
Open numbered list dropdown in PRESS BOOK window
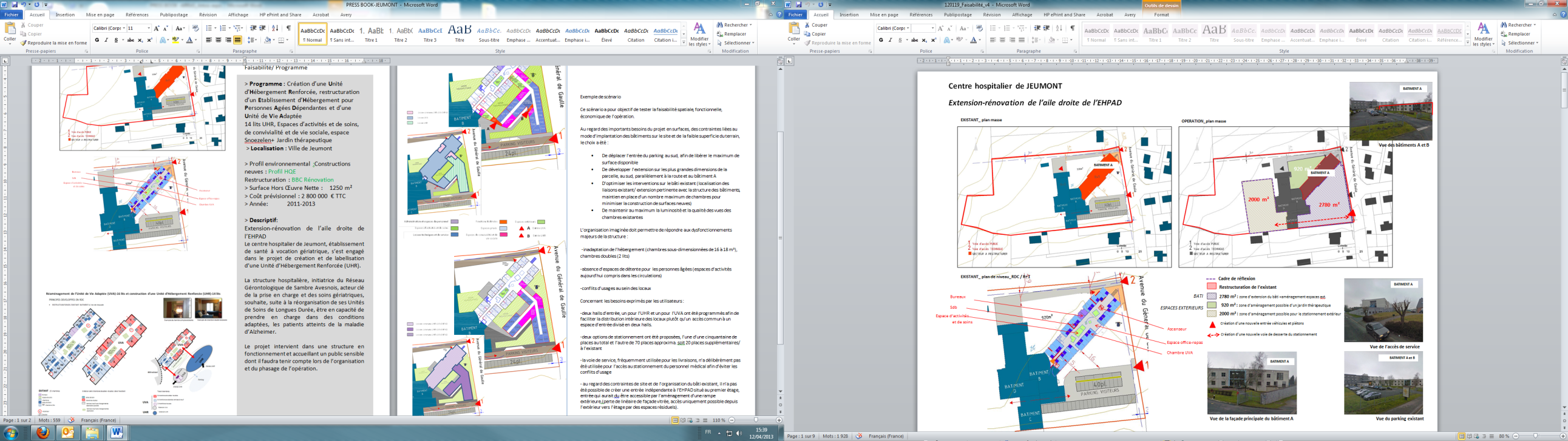point(230,28)
